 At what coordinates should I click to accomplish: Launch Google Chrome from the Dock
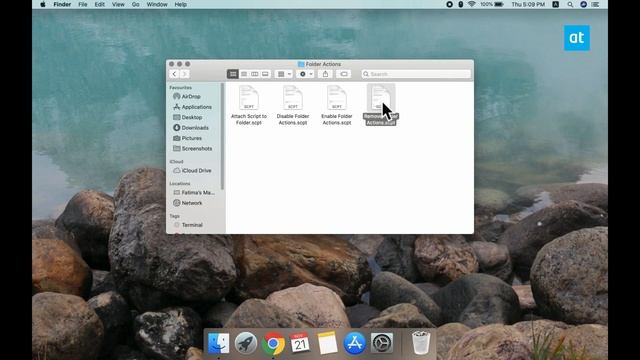tap(273, 343)
